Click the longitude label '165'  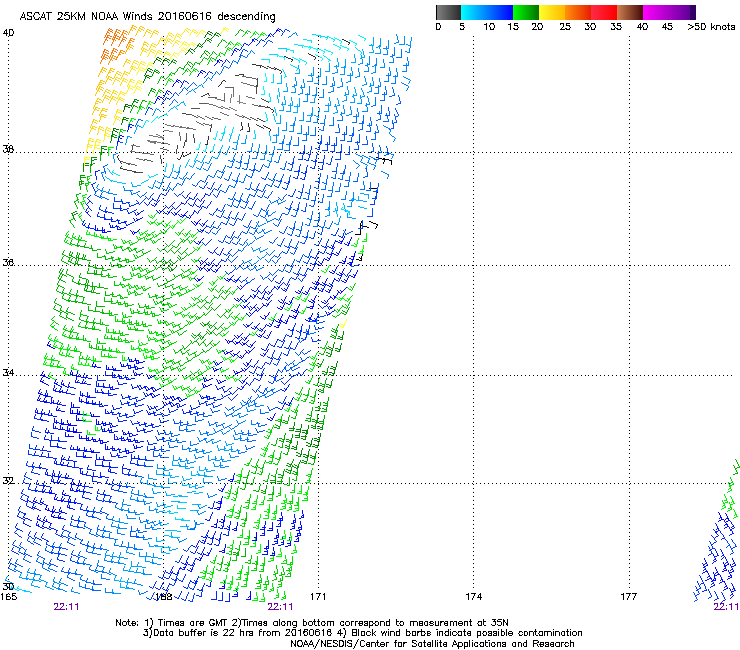(9, 597)
